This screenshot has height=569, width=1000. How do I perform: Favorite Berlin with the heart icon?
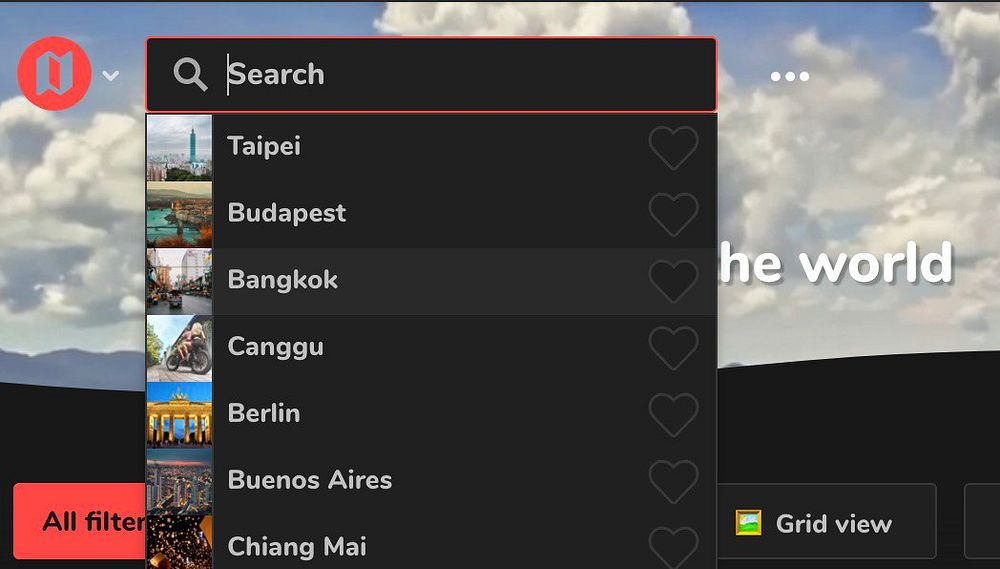pos(673,415)
